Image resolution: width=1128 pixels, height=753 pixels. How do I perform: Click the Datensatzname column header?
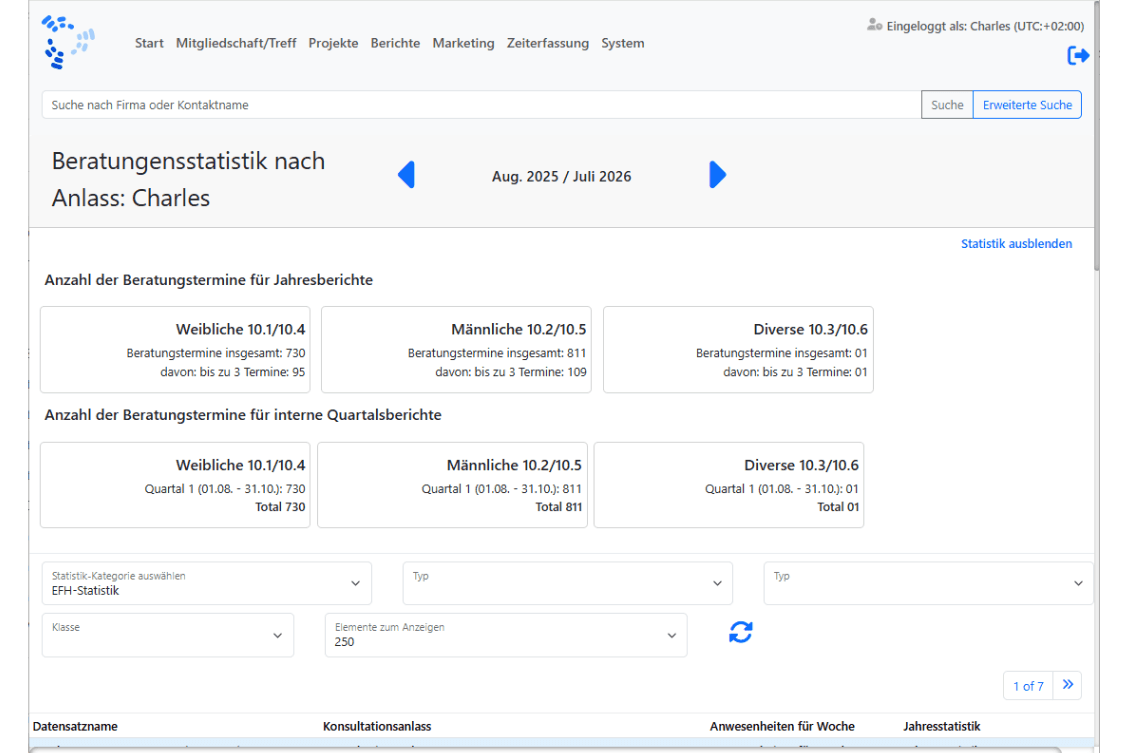(x=75, y=726)
